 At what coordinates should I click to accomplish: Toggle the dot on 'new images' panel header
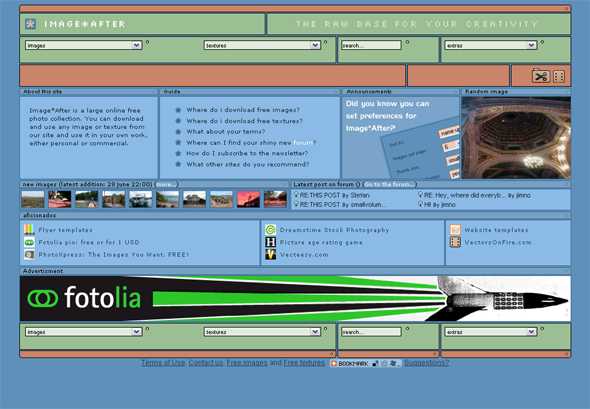pyautogui.click(x=284, y=184)
